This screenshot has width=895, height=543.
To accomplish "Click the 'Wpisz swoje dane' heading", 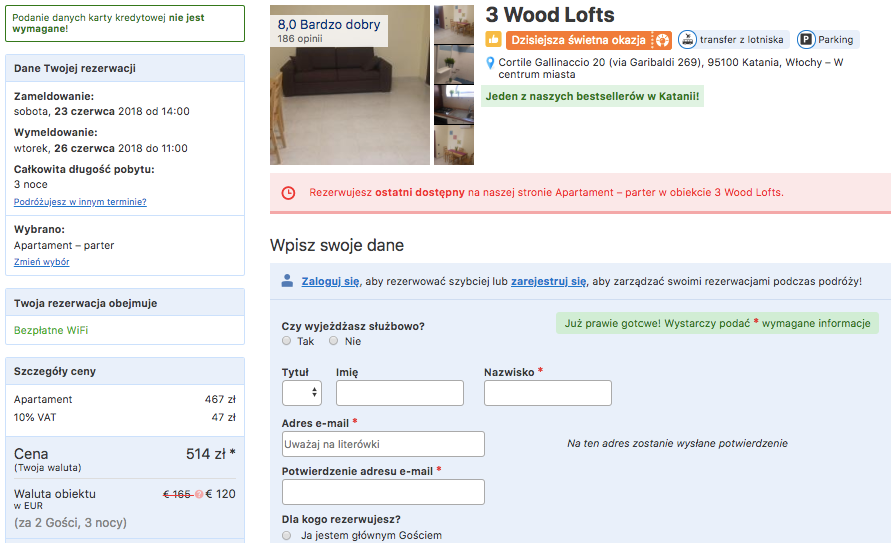I will point(337,245).
